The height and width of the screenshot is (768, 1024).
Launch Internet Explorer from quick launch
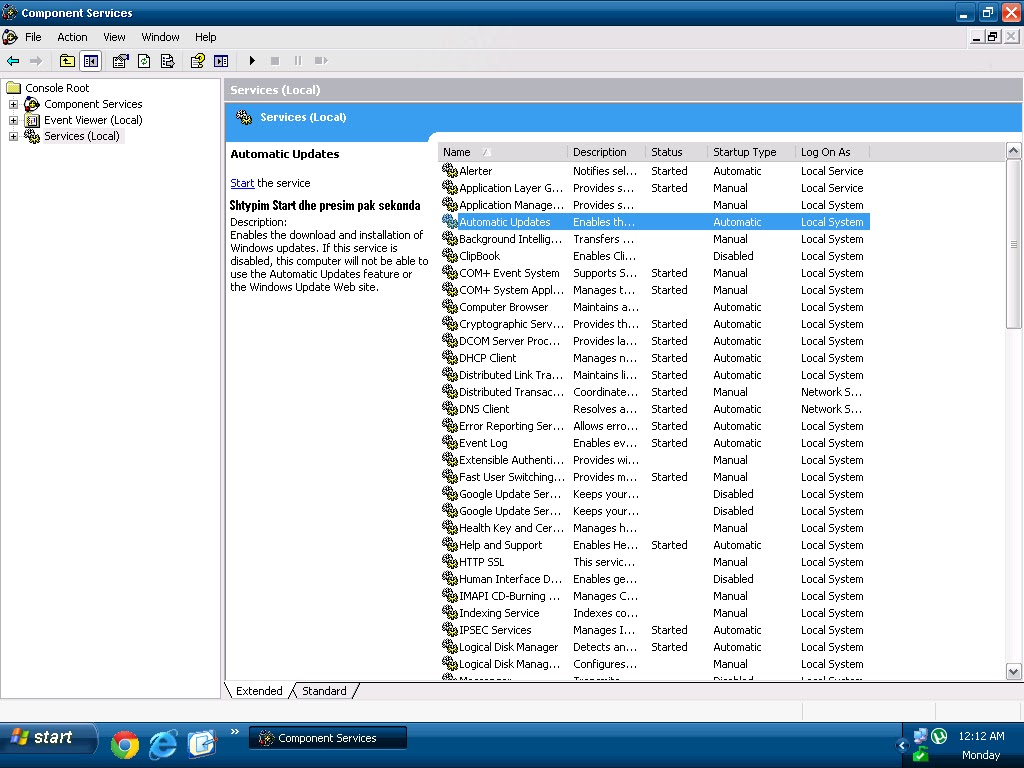[163, 744]
